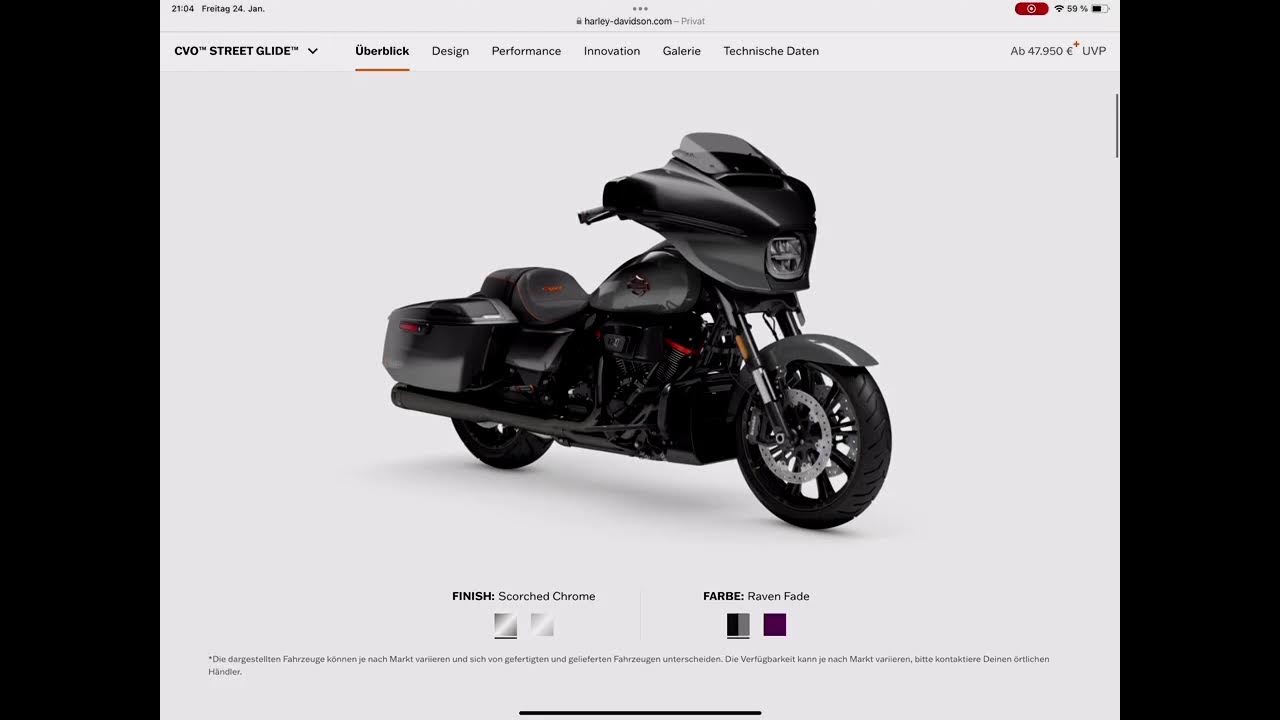The image size is (1280, 720).
Task: Tap the red screen recording indicator
Action: (x=1031, y=9)
